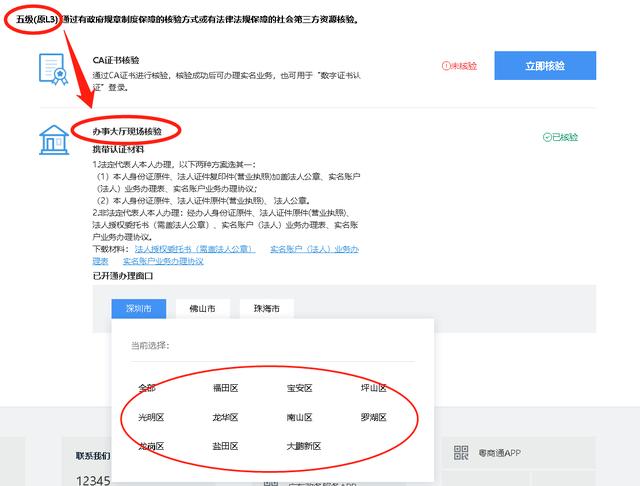The width and height of the screenshot is (640, 486).
Task: Choose 盐田区 district
Action: click(225, 446)
